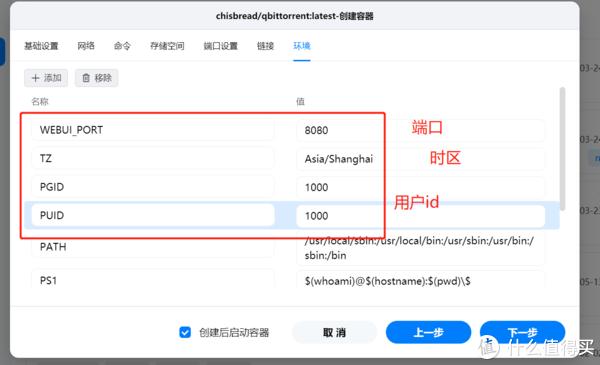
Task: Select the 存储空间 tab
Action: point(167,46)
